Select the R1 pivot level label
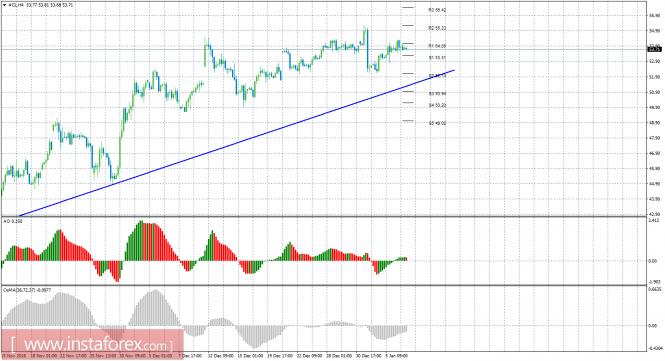The width and height of the screenshot is (665, 361). tap(437, 46)
